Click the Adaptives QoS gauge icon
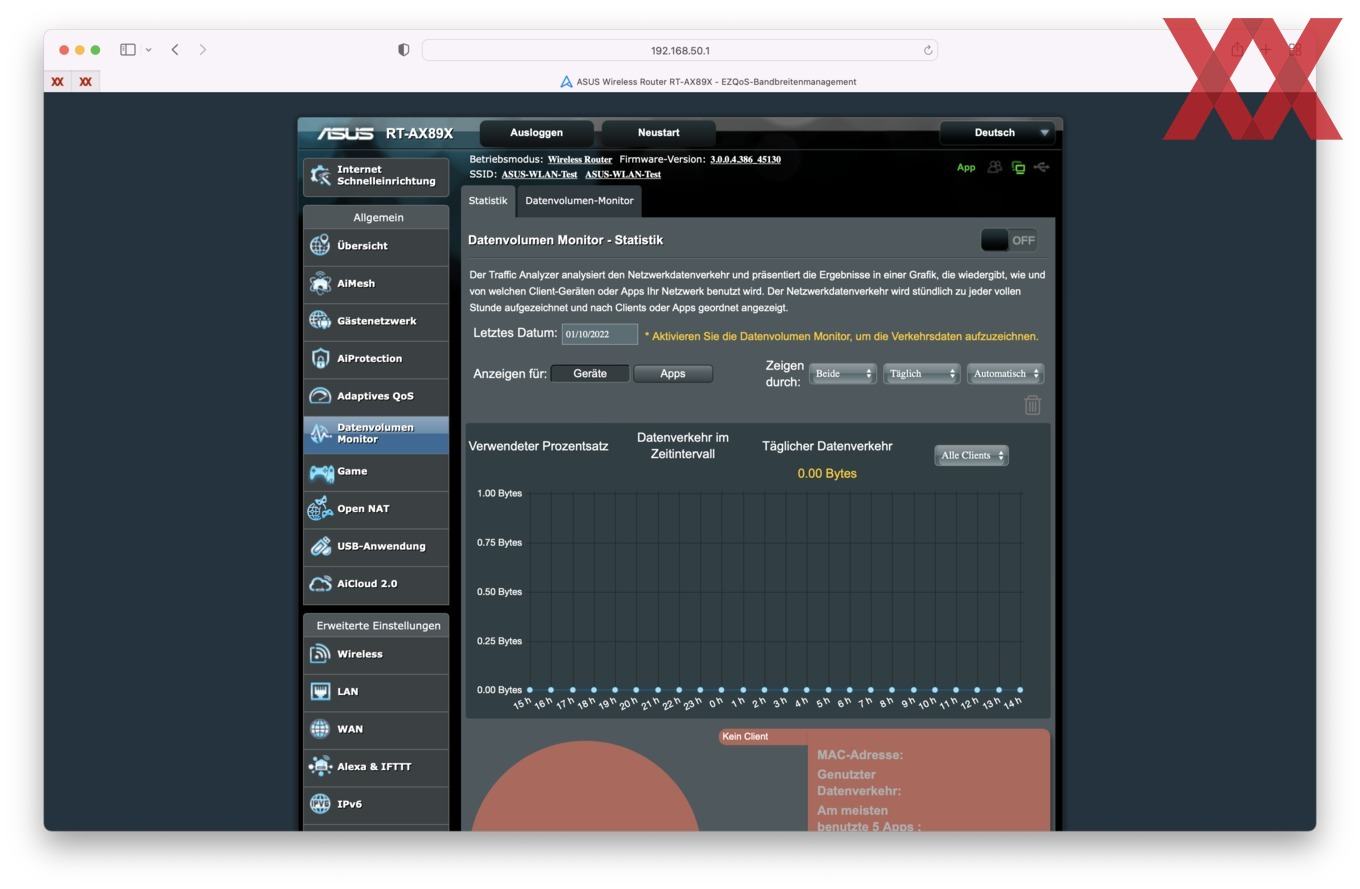1360x889 pixels. tap(320, 395)
